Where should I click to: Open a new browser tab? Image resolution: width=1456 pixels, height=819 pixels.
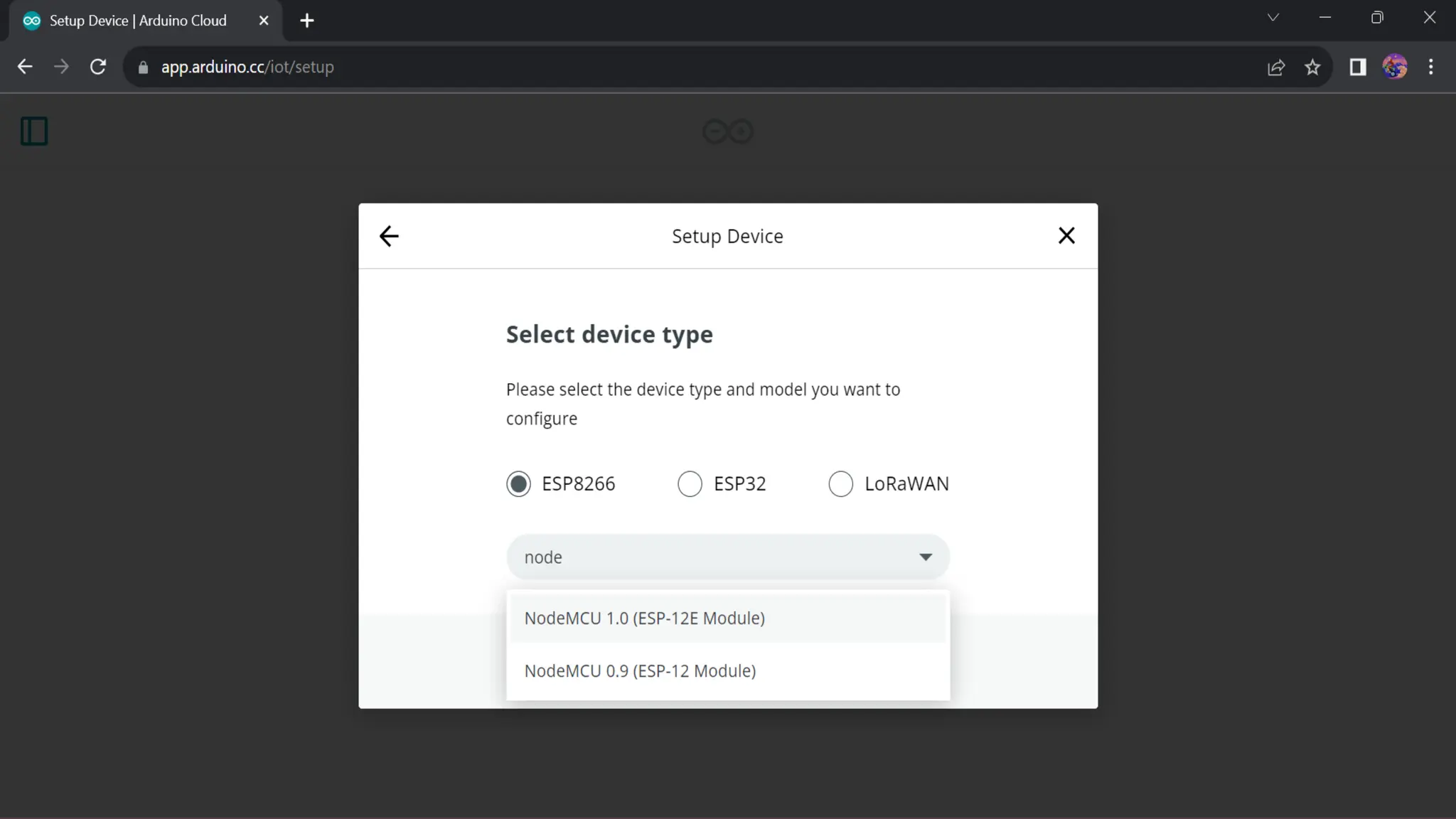[307, 21]
